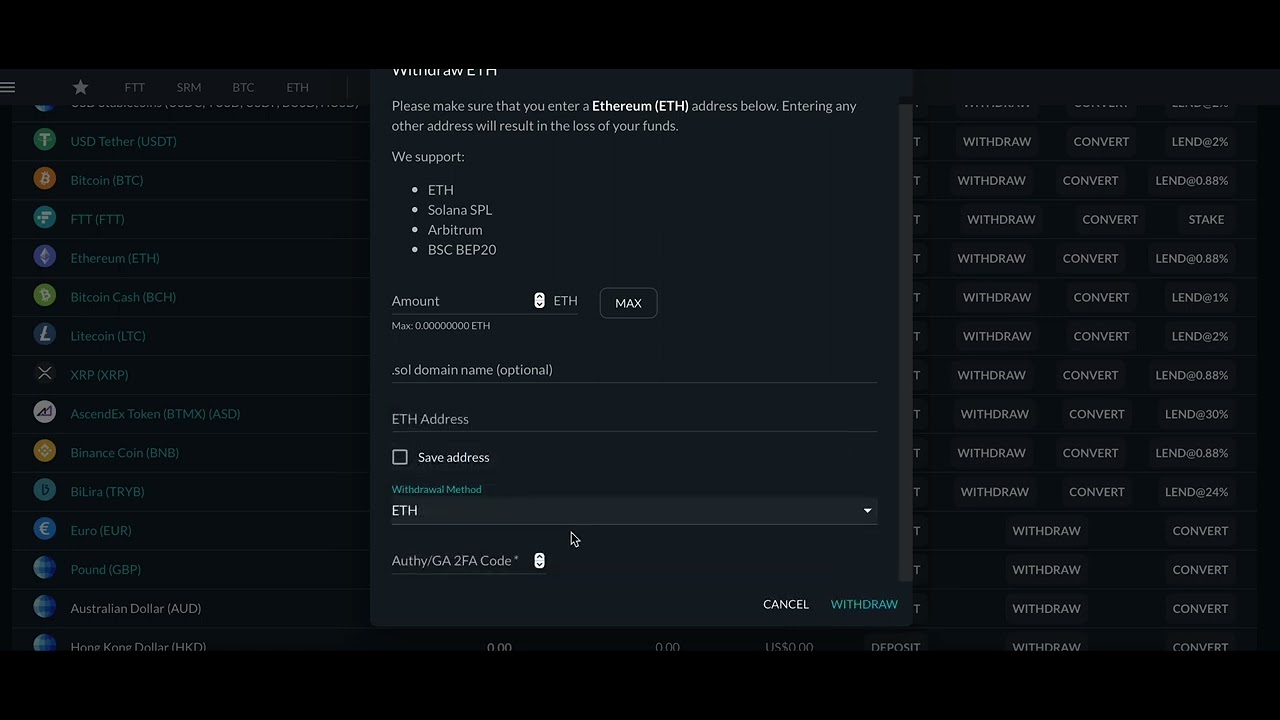
Task: Click the XRP coin icon
Action: pos(44,374)
